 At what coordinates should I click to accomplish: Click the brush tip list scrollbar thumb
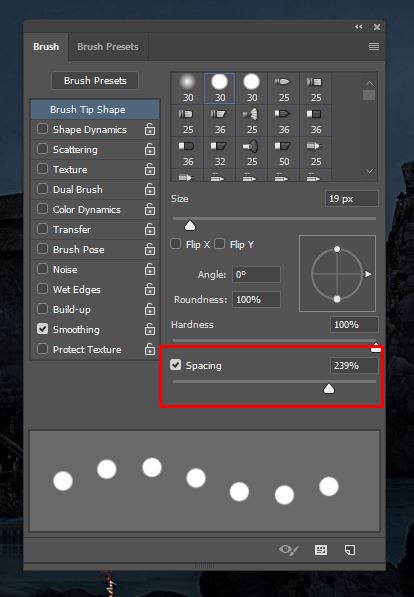[x=369, y=95]
